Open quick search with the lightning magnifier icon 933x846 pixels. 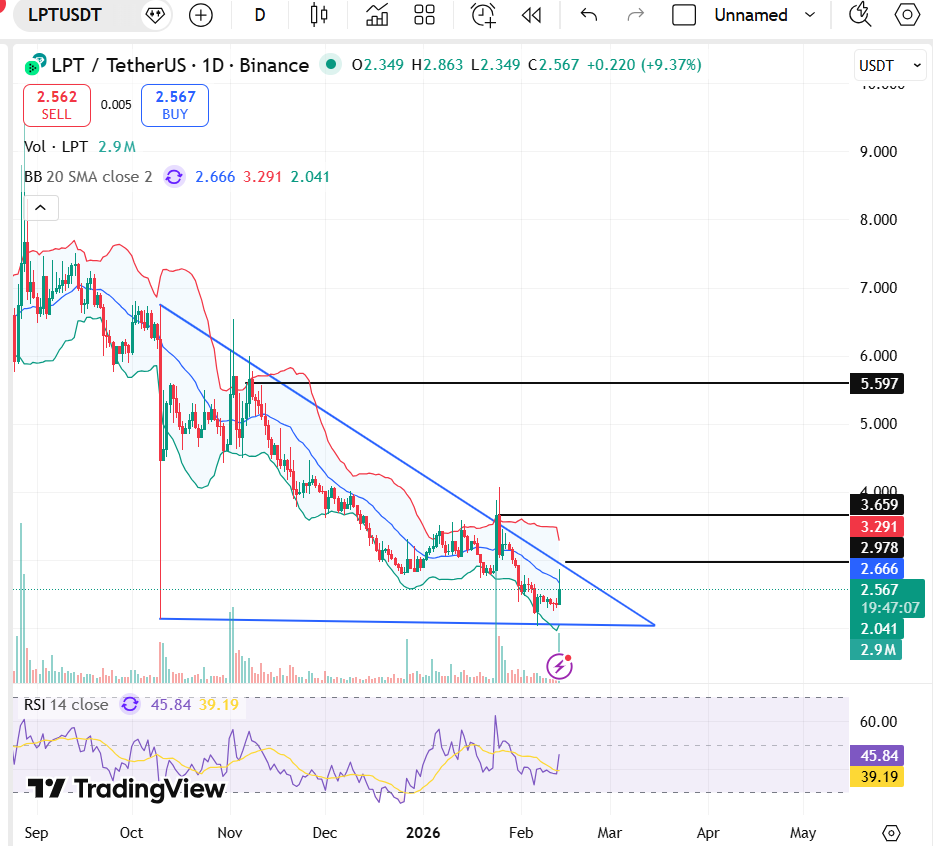point(858,15)
